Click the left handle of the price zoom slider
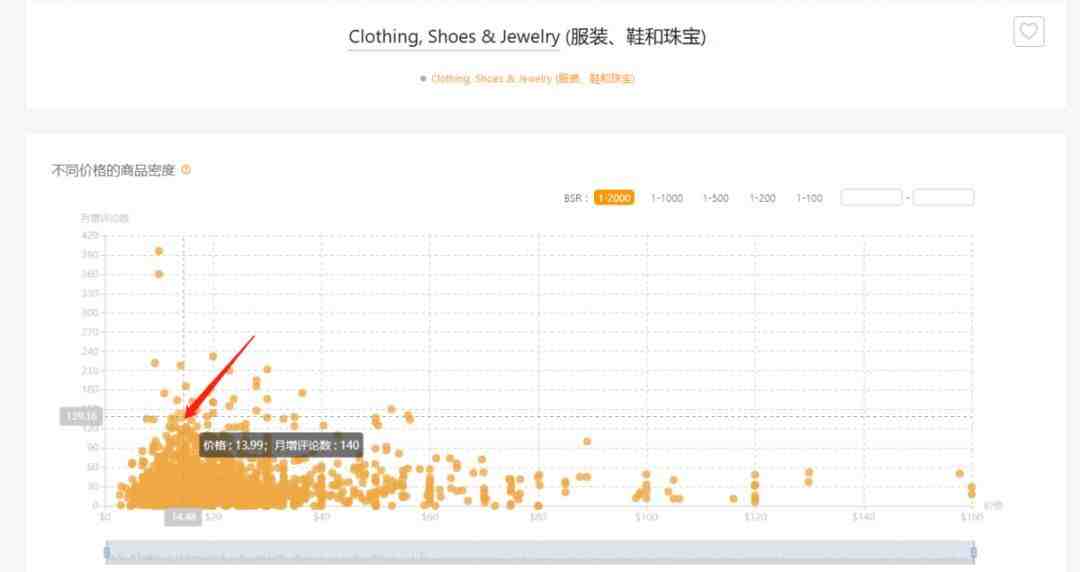The width and height of the screenshot is (1080, 572). coord(107,552)
